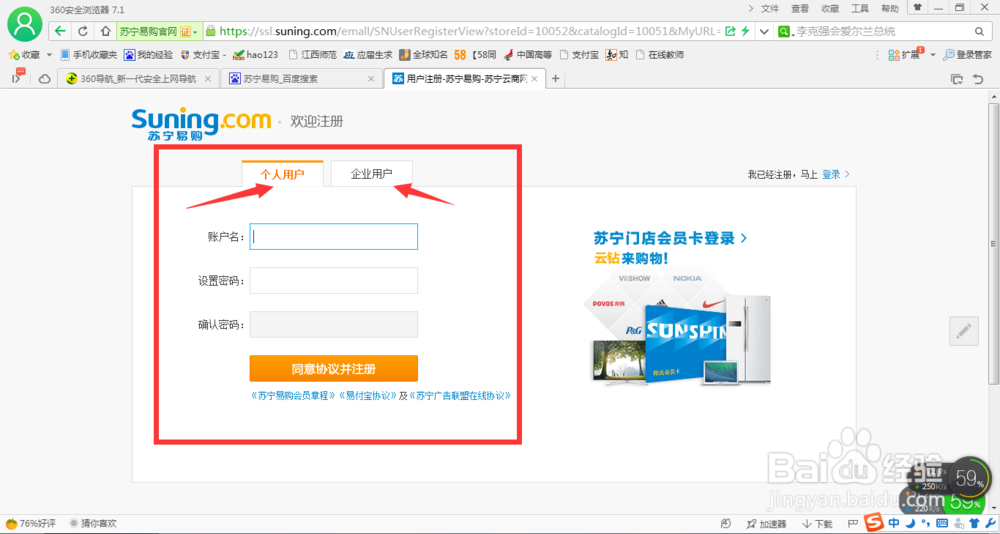This screenshot has height=534, width=1000.
Task: Open the 易付宝协议 link
Action: point(368,396)
